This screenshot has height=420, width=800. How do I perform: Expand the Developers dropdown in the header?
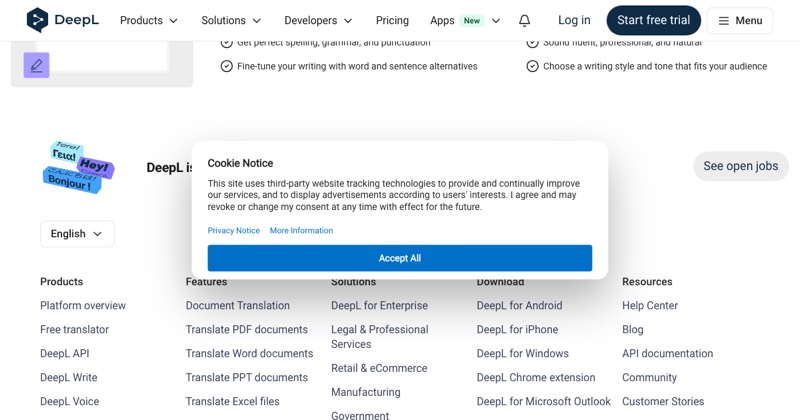point(318,20)
